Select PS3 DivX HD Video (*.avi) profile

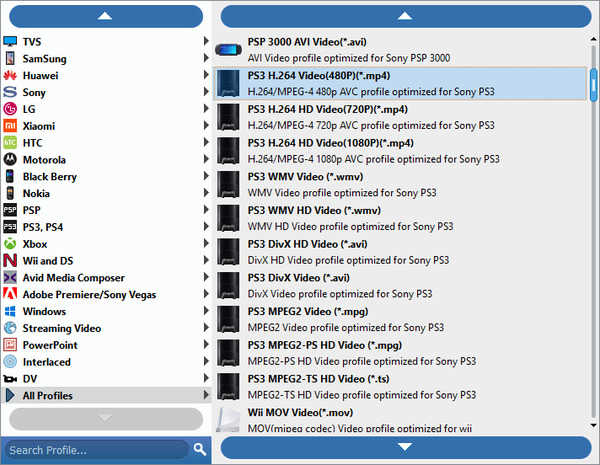(x=400, y=252)
